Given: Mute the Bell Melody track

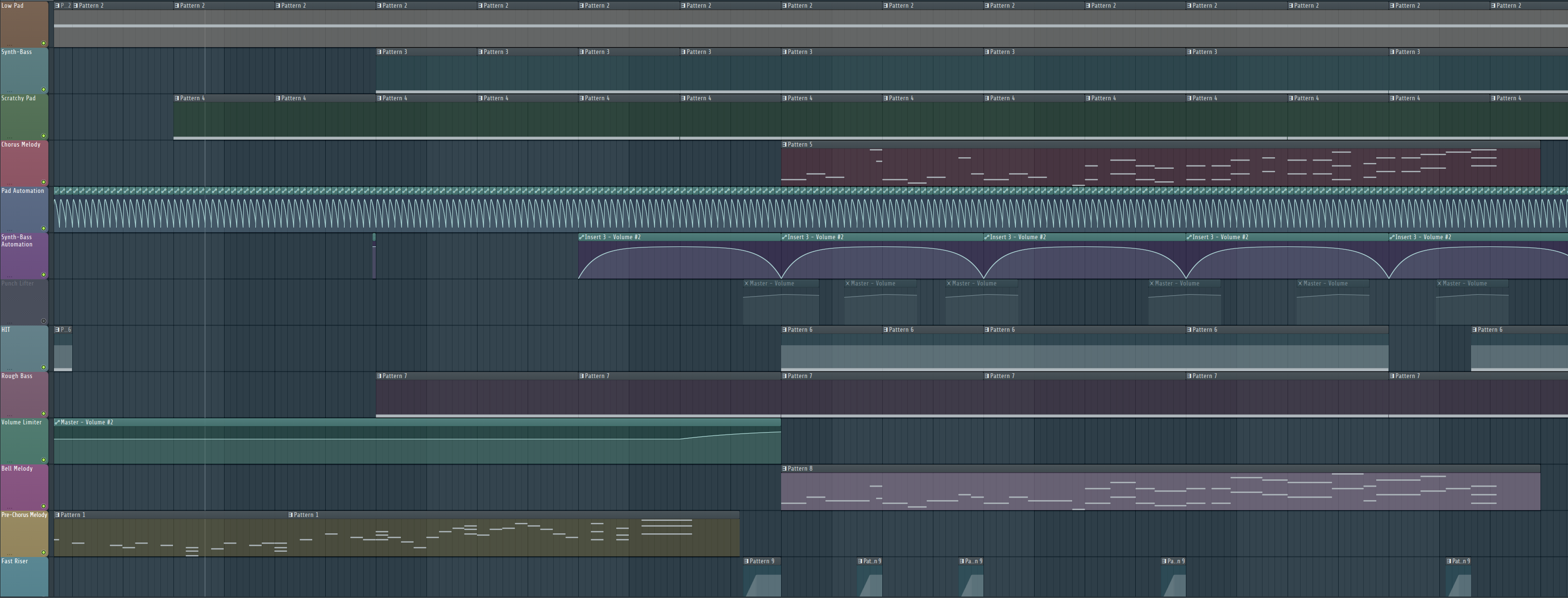Looking at the screenshot, I should (x=43, y=506).
